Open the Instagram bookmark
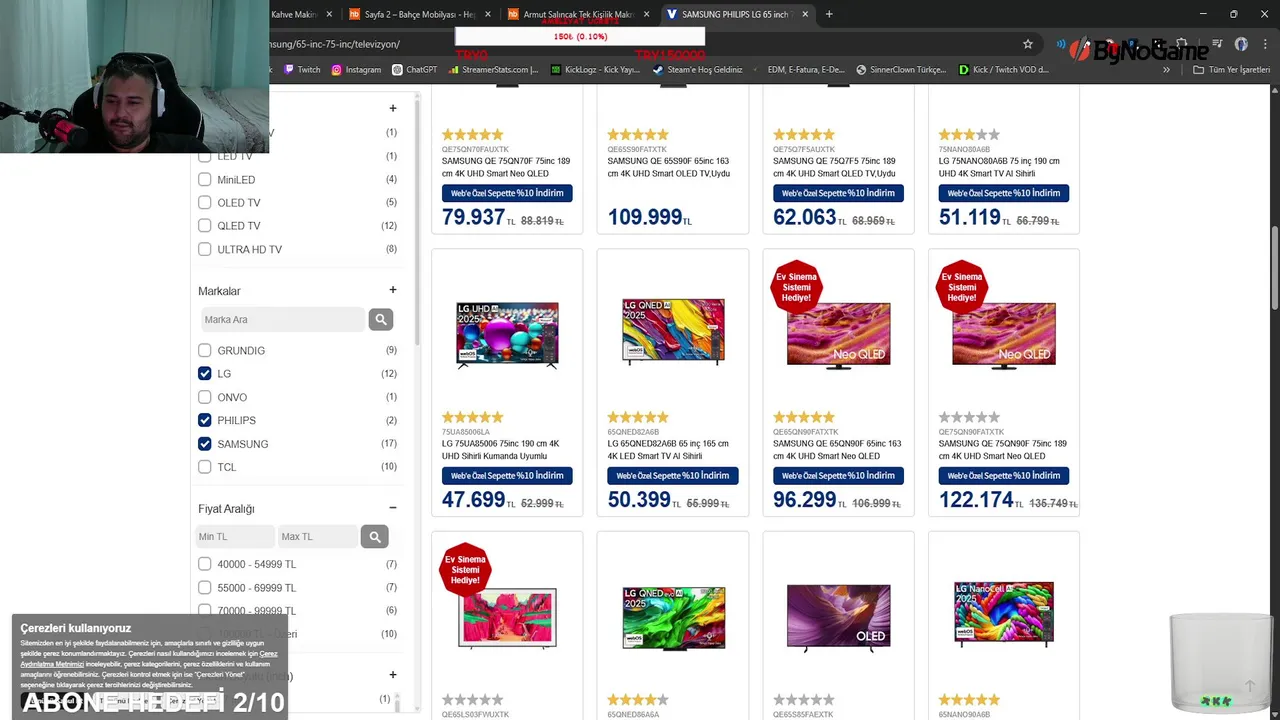The height and width of the screenshot is (720, 1280). click(x=356, y=70)
